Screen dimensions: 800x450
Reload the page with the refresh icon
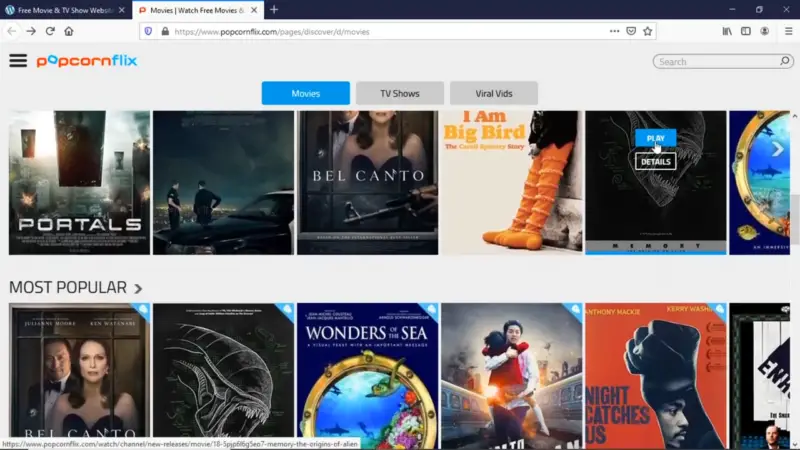tap(50, 31)
